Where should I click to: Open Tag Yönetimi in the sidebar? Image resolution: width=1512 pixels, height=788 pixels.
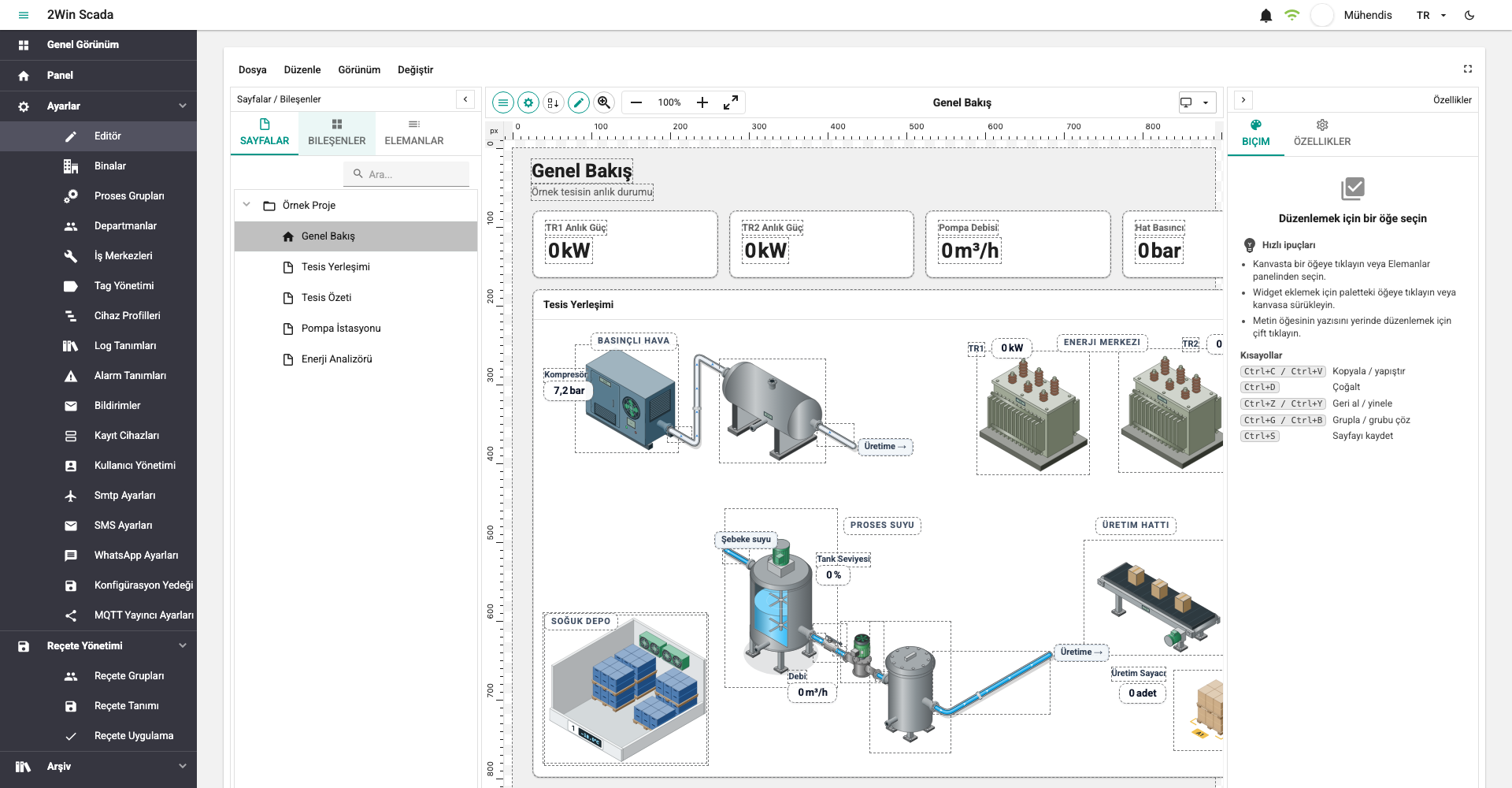coord(98,286)
